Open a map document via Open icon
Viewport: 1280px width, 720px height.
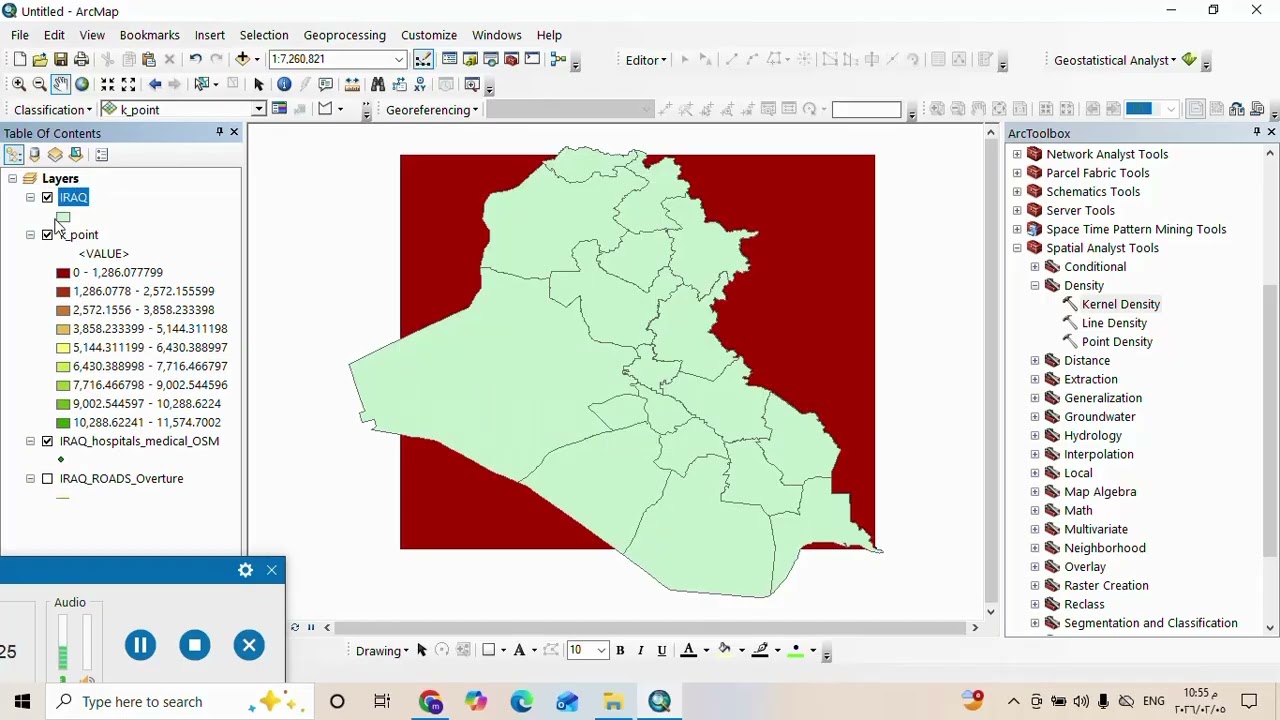click(40, 60)
